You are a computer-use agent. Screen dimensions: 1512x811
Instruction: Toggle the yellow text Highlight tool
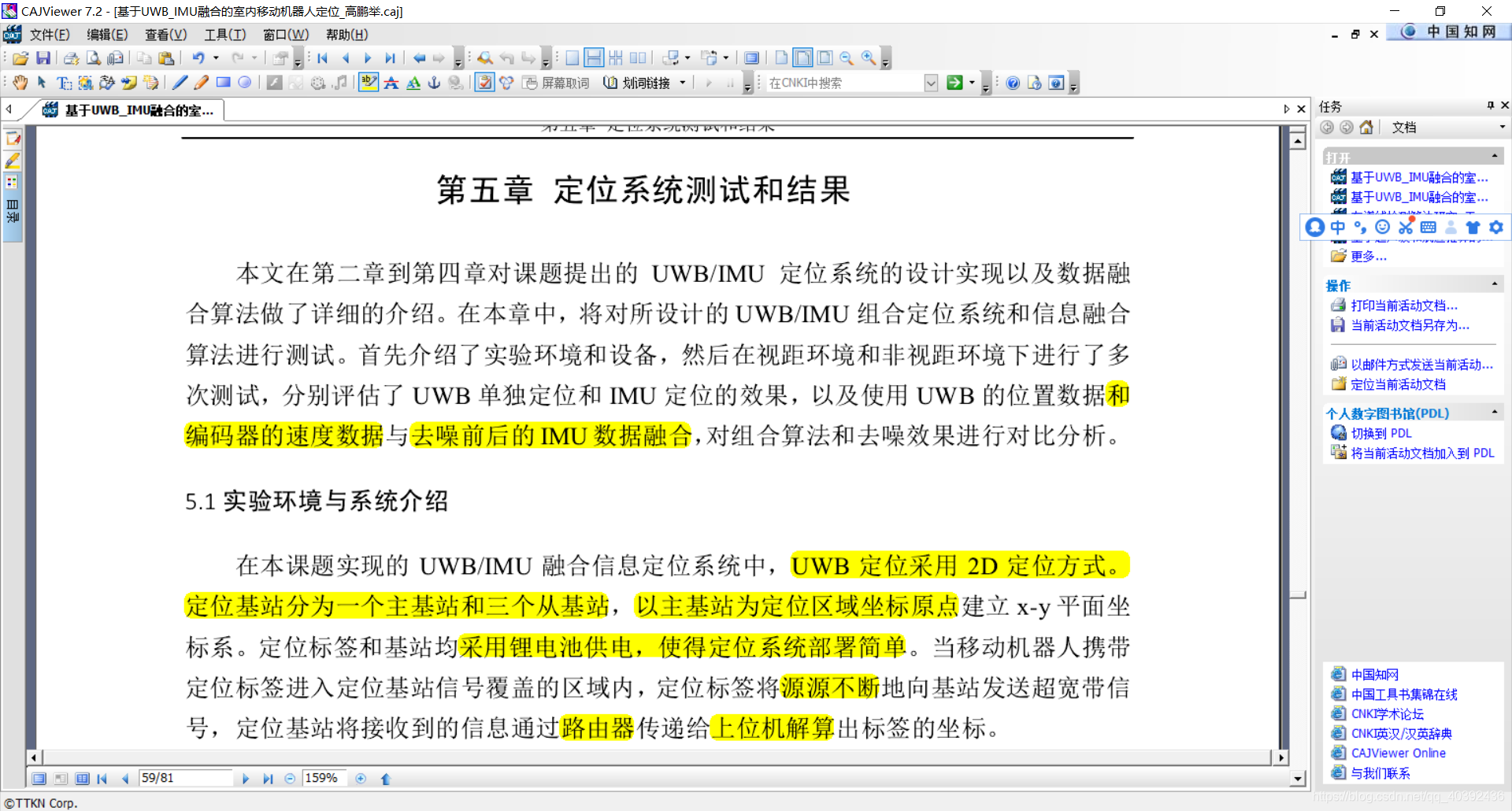[369, 83]
